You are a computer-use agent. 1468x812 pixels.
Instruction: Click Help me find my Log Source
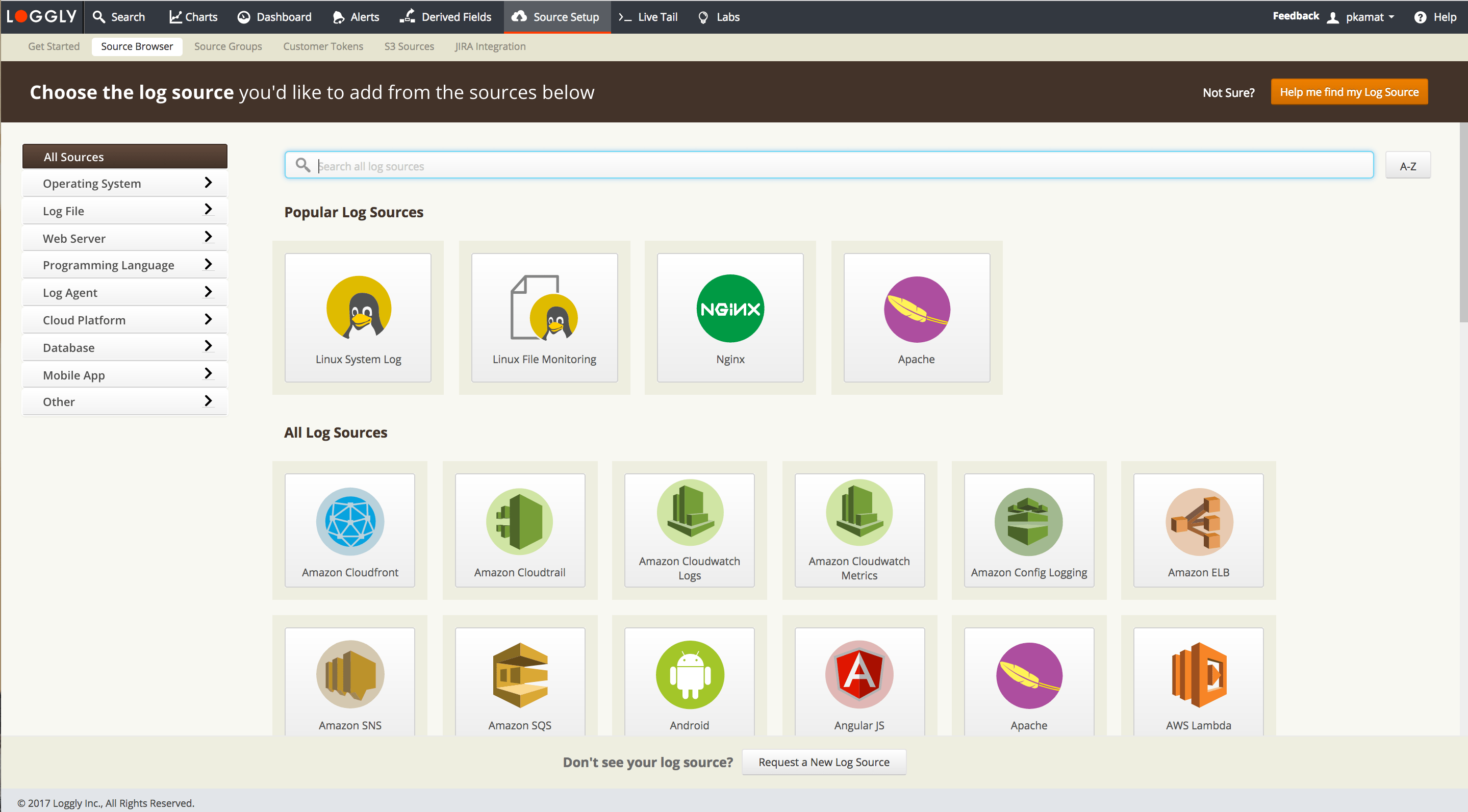click(1348, 92)
